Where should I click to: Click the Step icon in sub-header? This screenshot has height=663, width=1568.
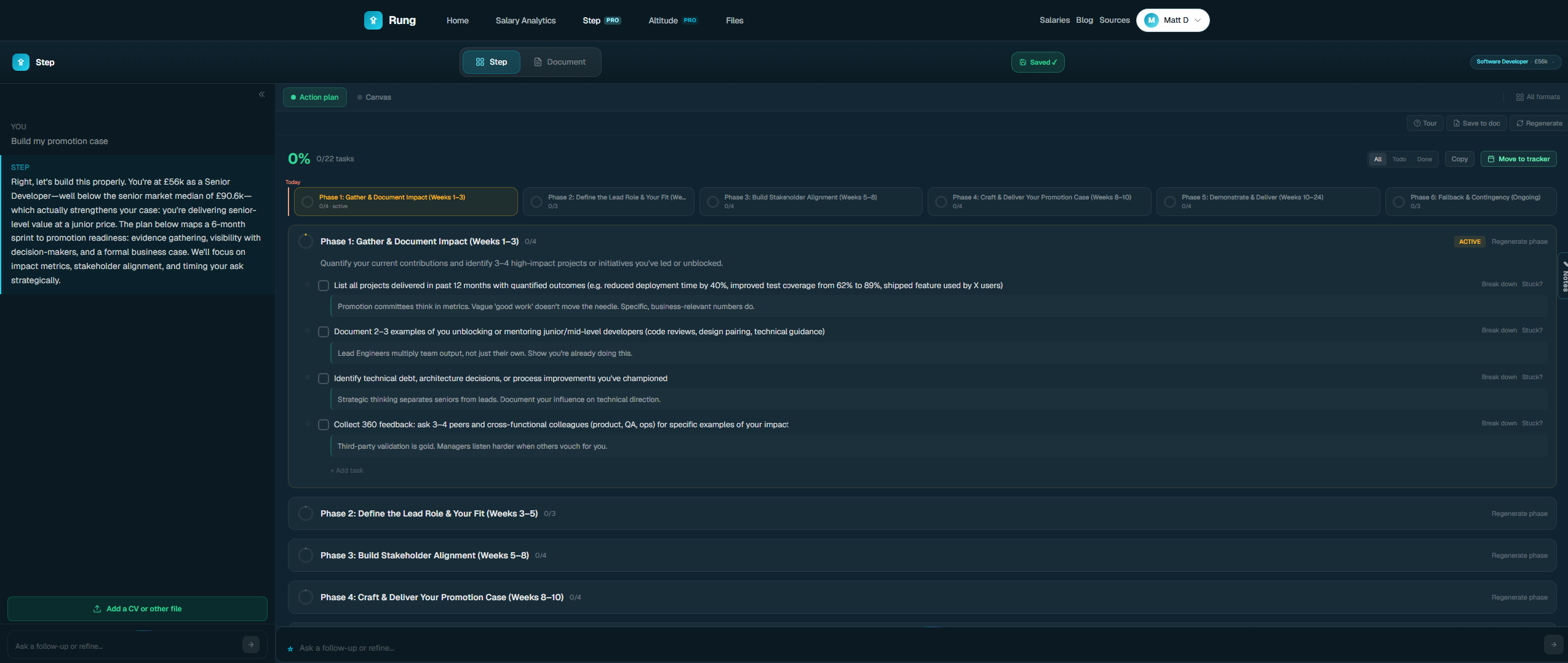(21, 62)
